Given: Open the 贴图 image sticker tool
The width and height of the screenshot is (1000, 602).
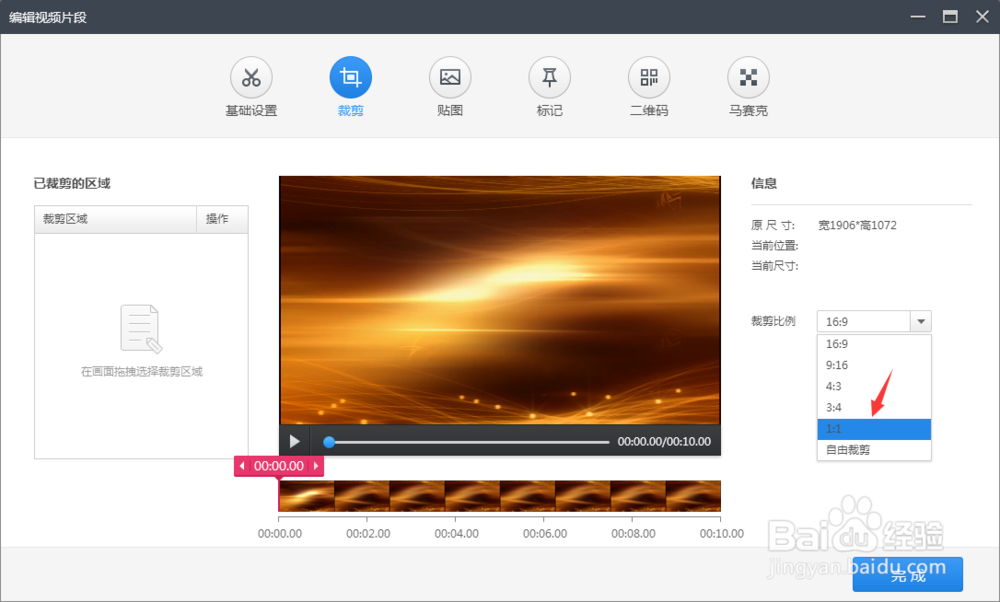Looking at the screenshot, I should pos(450,78).
